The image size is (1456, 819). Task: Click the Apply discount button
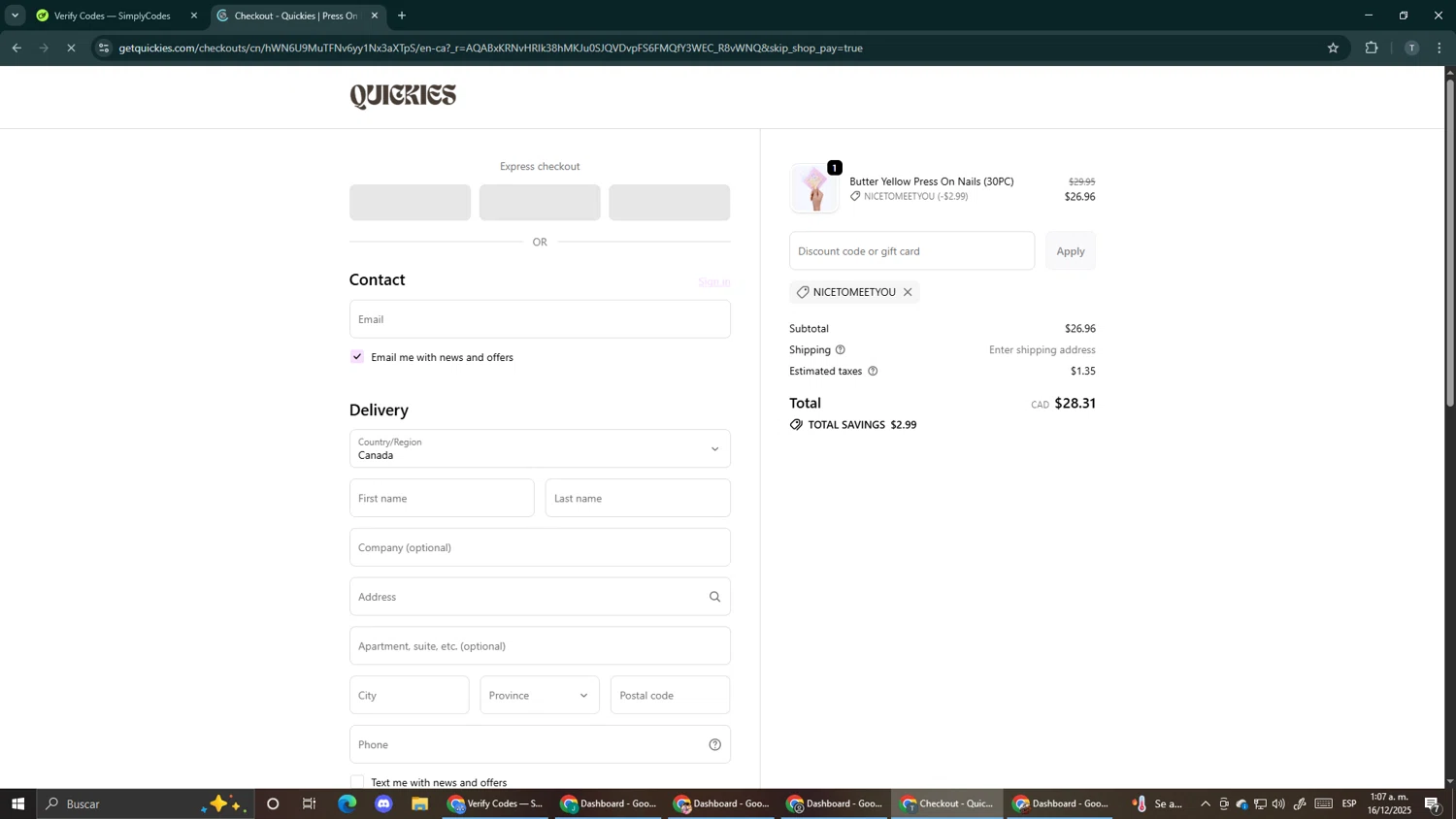(1071, 250)
